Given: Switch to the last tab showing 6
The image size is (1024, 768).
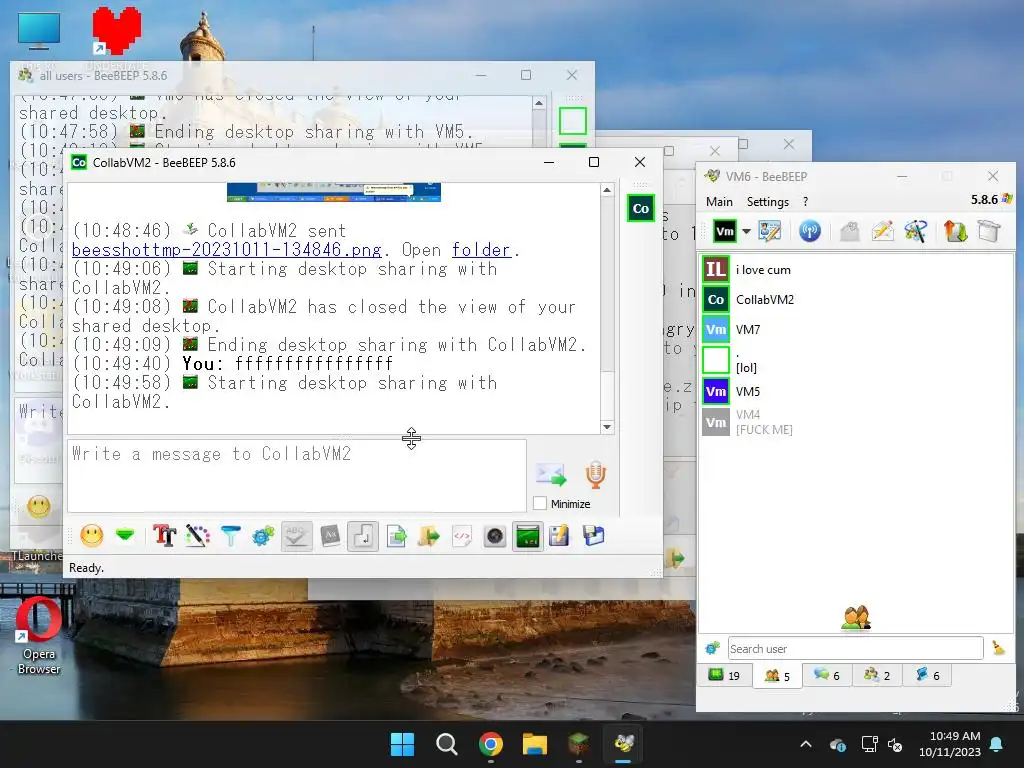Looking at the screenshot, I should [927, 675].
